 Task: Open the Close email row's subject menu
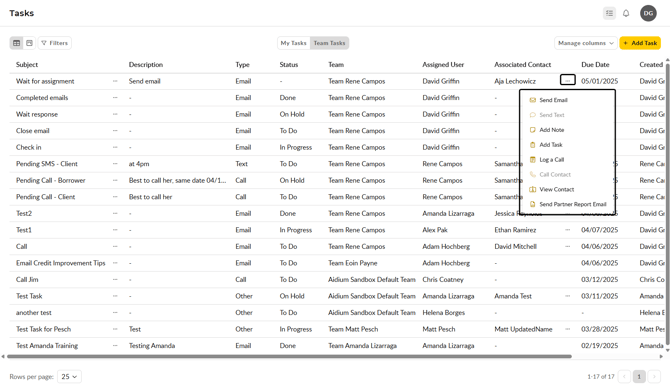click(x=115, y=131)
